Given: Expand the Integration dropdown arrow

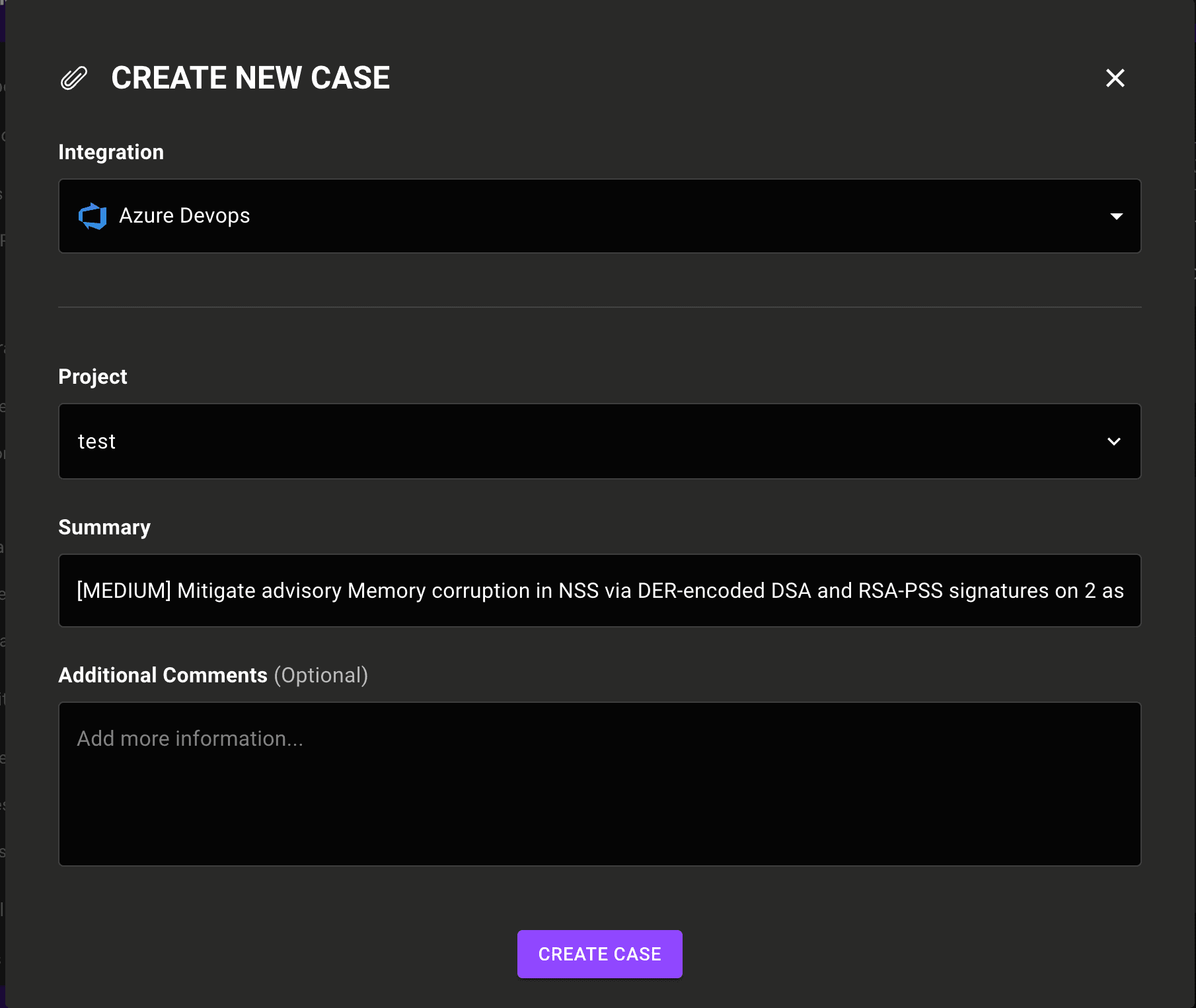Looking at the screenshot, I should click(x=1116, y=217).
